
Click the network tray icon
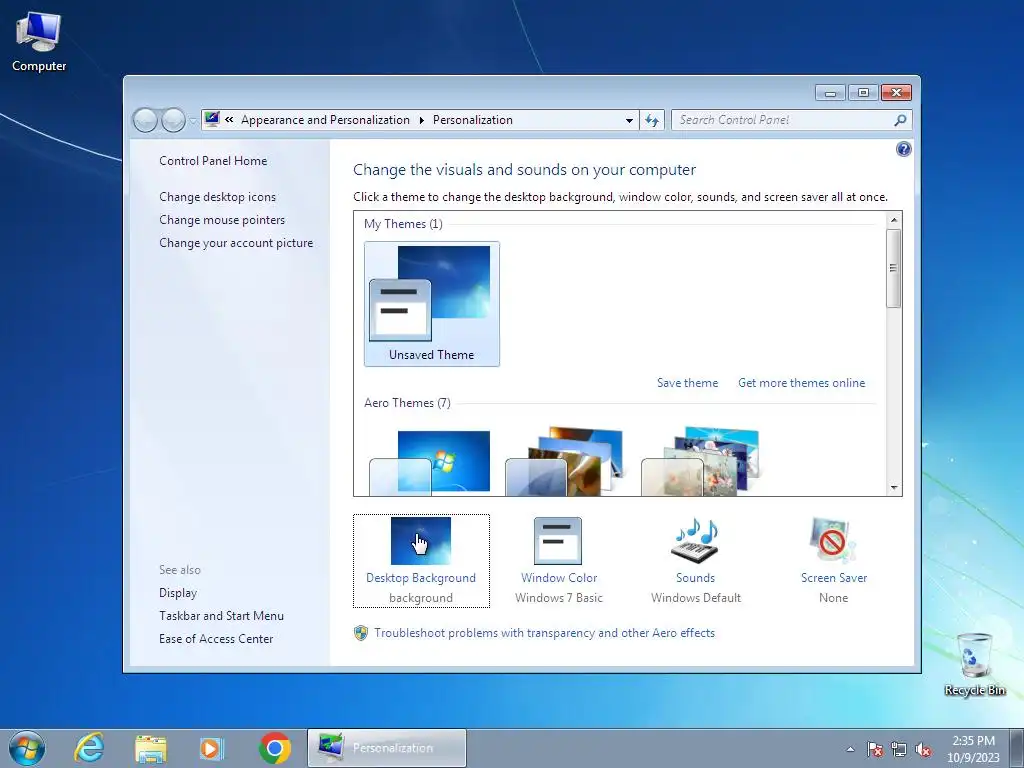click(899, 749)
